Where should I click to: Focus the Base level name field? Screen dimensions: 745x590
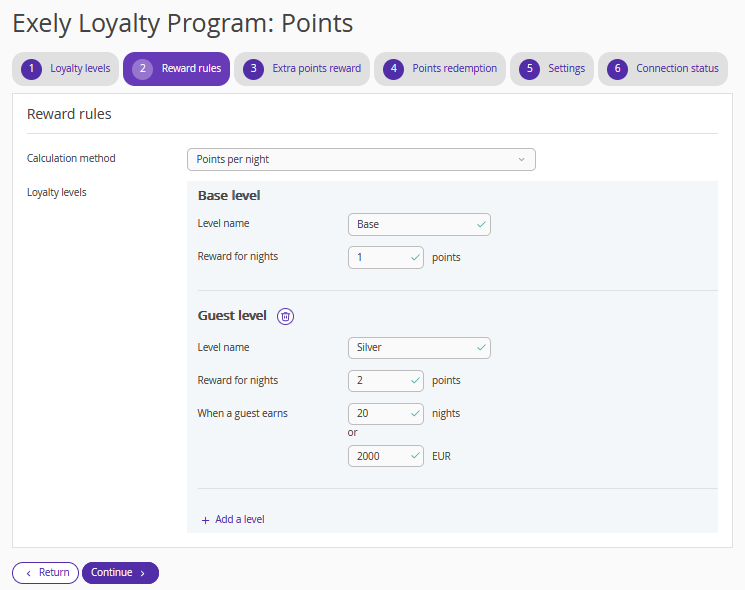(419, 224)
